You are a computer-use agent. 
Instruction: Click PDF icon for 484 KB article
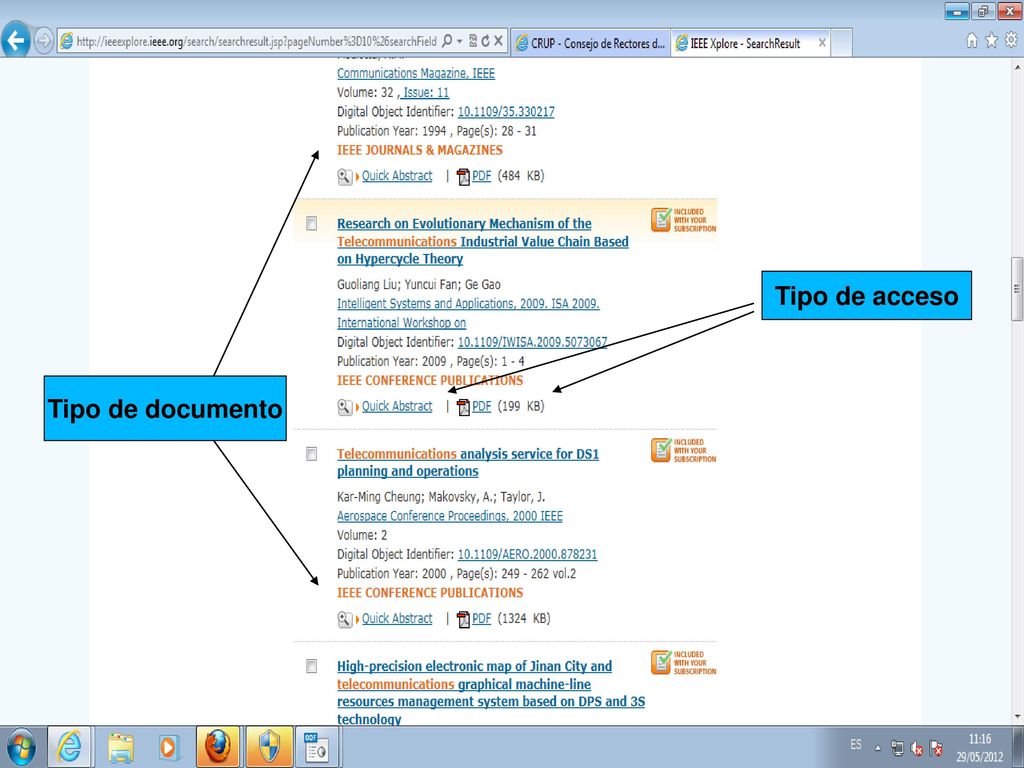pyautogui.click(x=463, y=176)
